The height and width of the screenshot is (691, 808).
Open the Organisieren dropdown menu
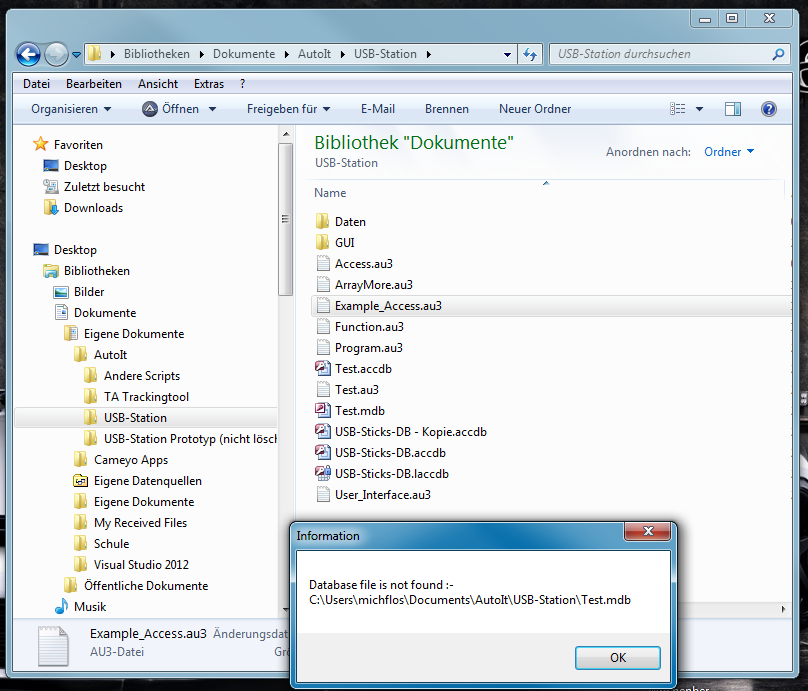(x=71, y=109)
